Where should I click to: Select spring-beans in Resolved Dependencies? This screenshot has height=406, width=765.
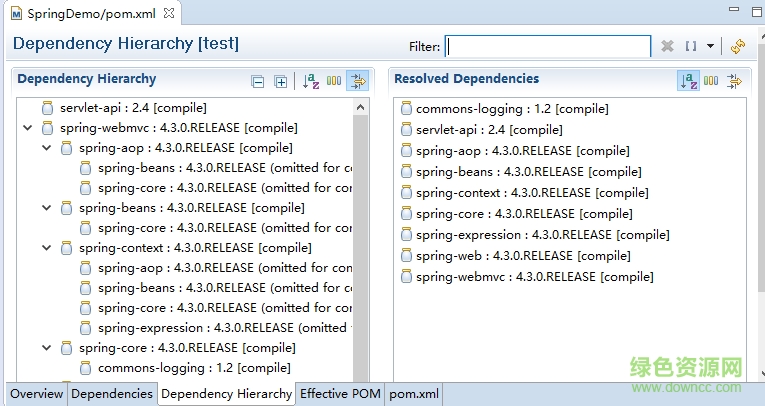[528, 172]
